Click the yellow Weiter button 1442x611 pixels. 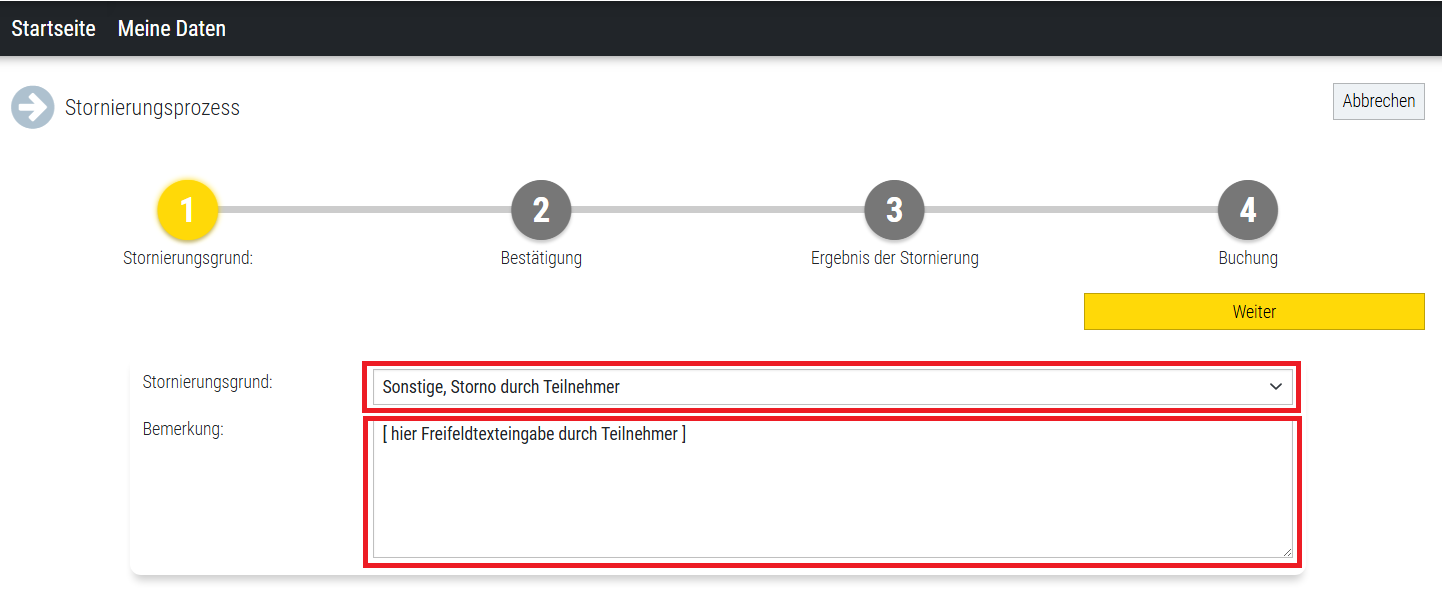pos(1254,312)
